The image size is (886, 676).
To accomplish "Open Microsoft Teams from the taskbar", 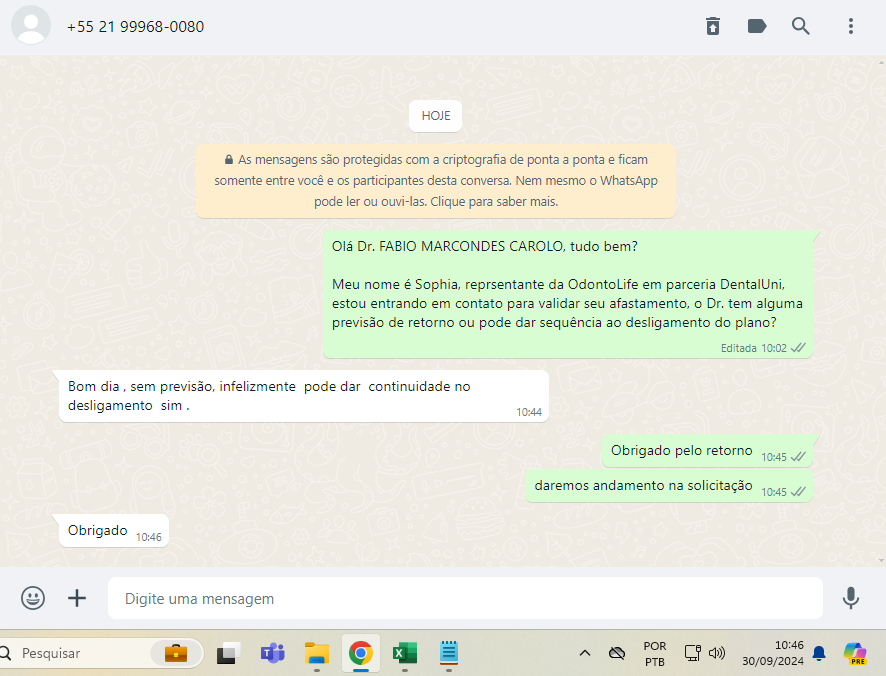I will pos(272,653).
